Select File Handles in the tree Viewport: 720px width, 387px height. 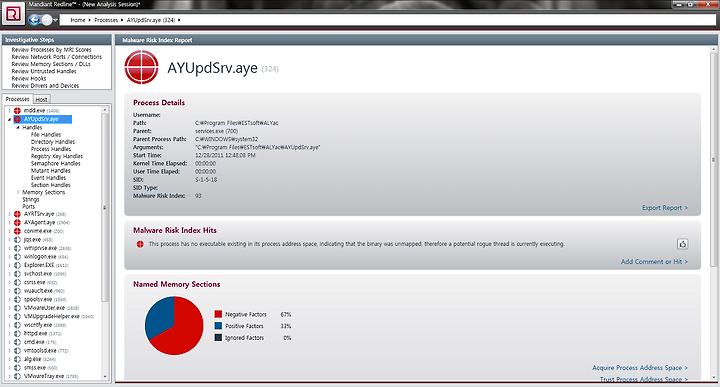[x=46, y=135]
